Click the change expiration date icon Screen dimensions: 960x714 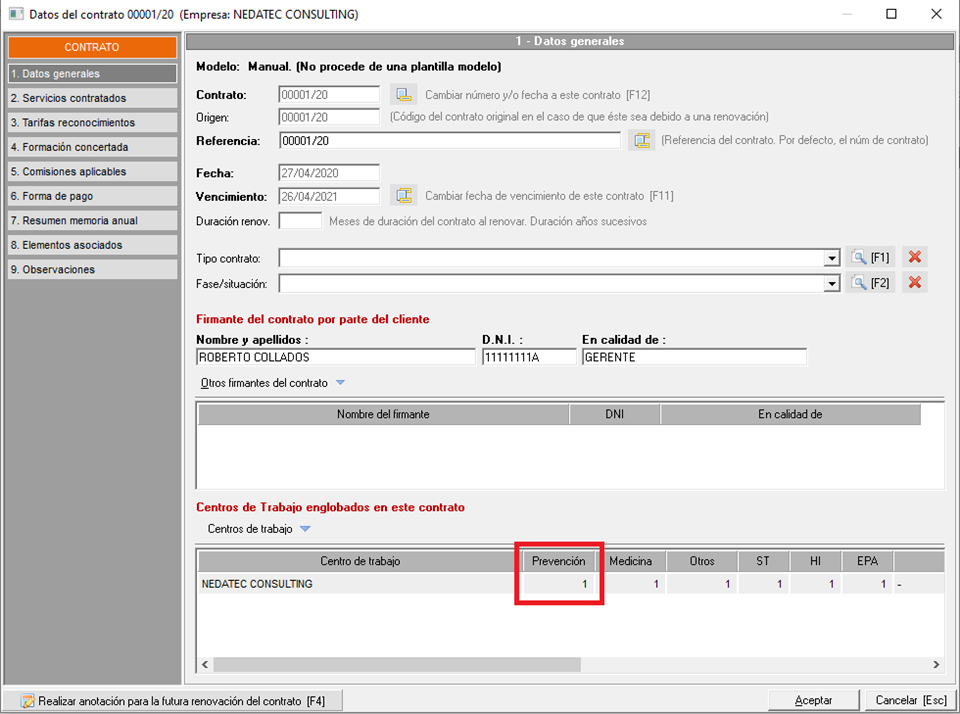pos(403,196)
